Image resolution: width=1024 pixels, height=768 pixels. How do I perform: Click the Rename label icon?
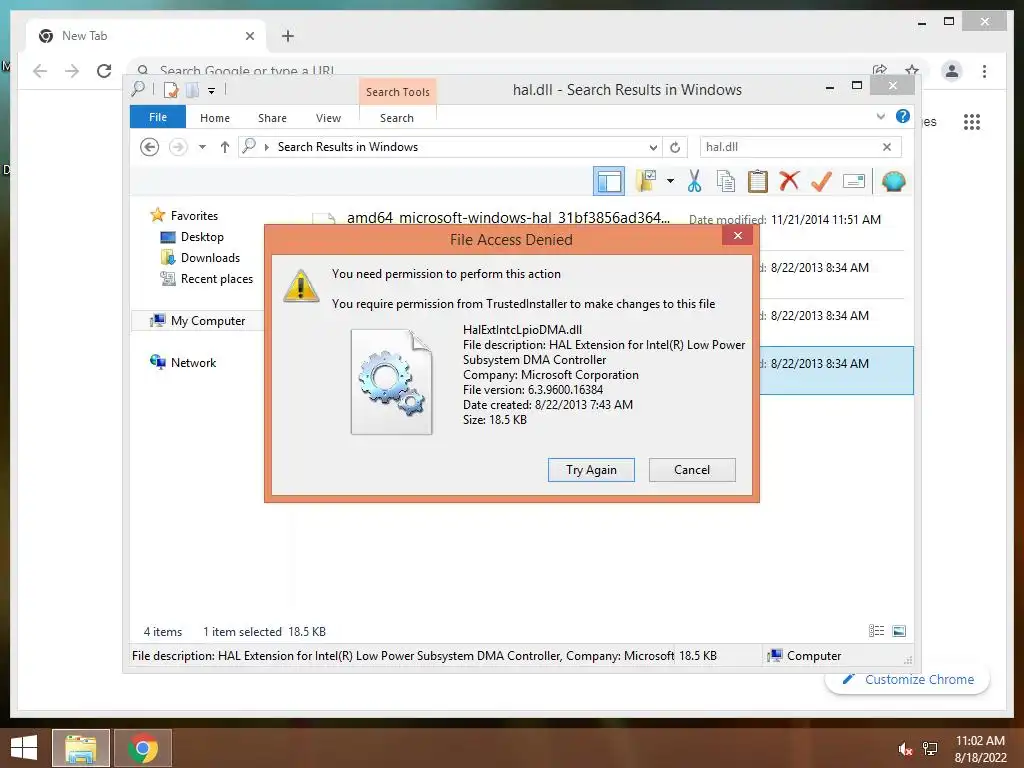[854, 181]
